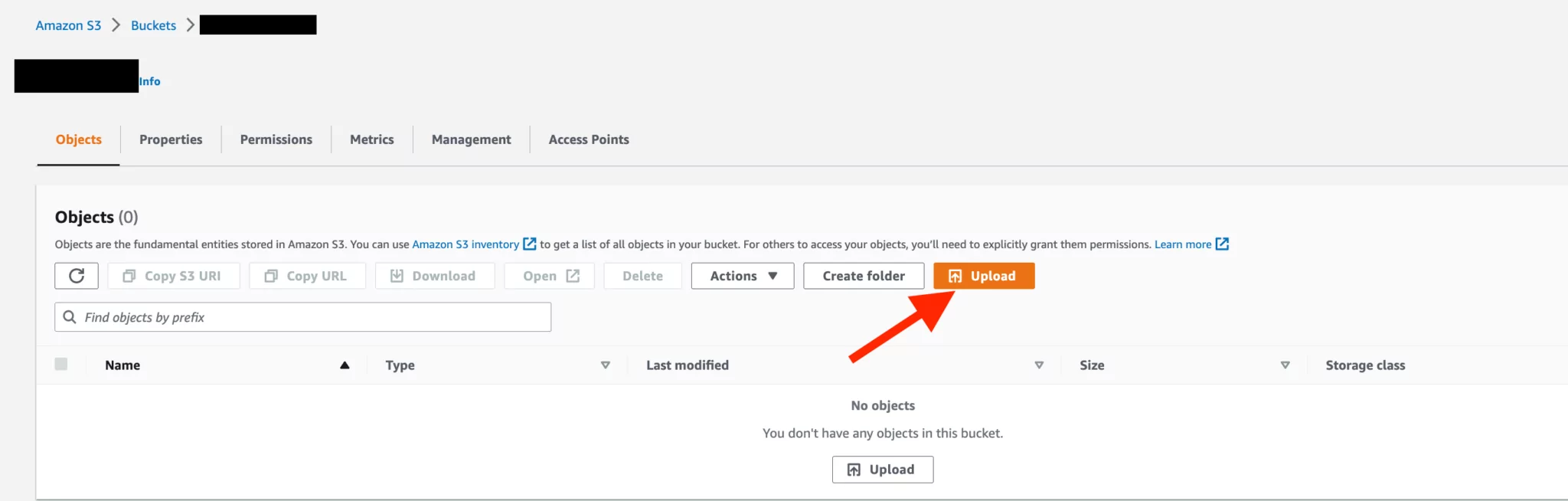Click the download arrow icon on Download button
This screenshot has height=501, width=1568.
tap(396, 276)
